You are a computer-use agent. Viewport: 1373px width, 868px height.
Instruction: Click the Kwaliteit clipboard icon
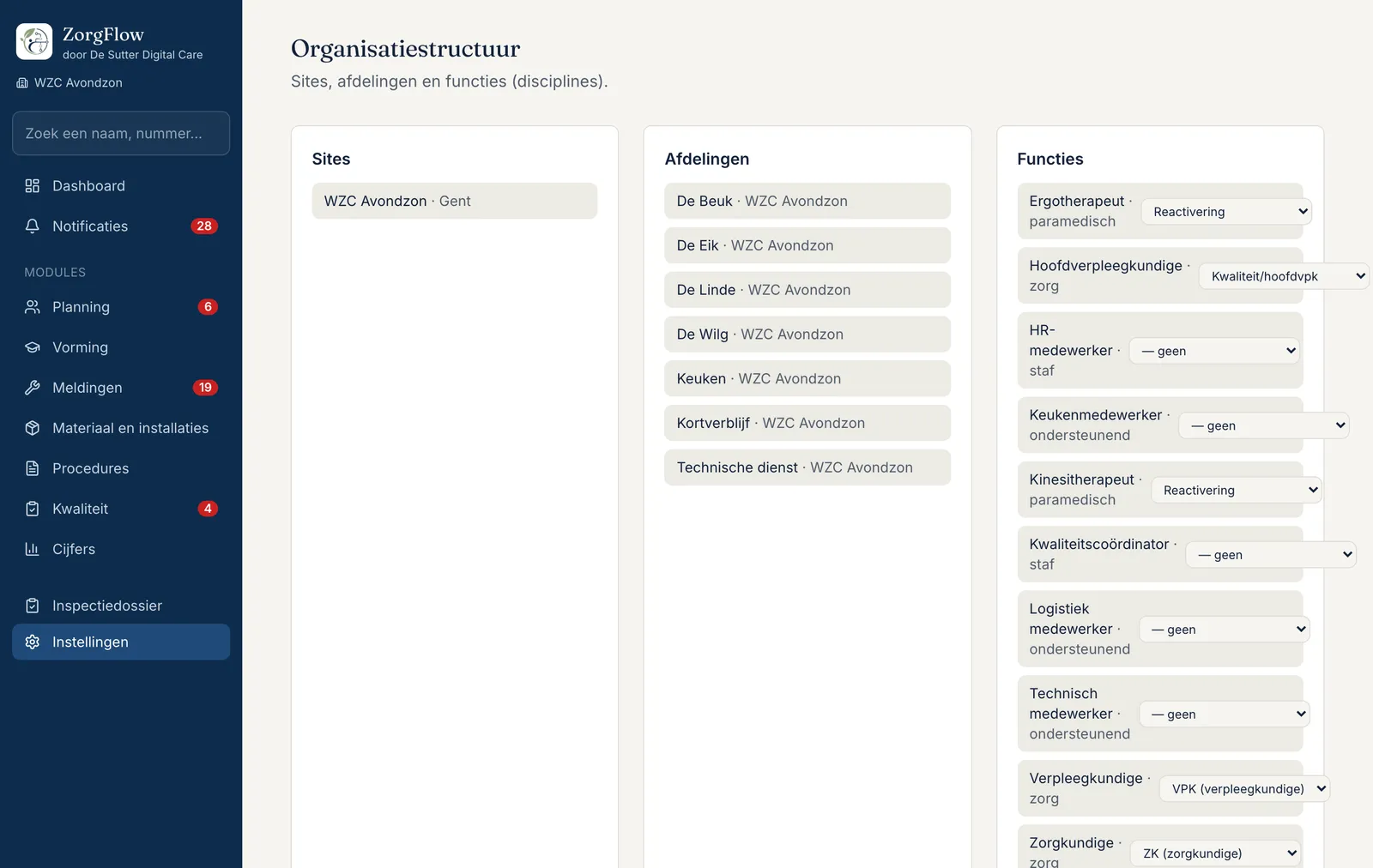pos(33,509)
